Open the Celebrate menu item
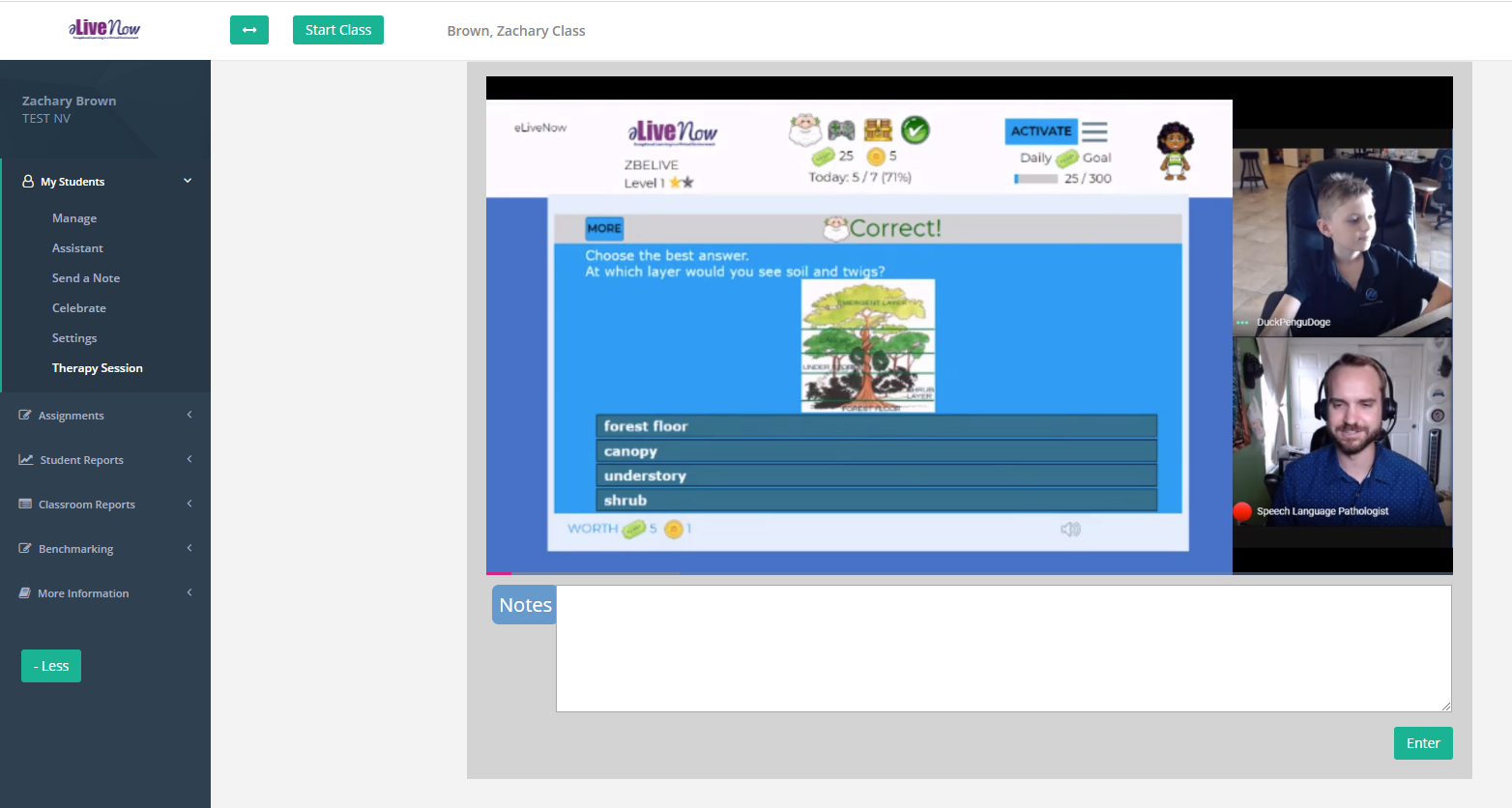Viewport: 1512px width, 808px height. 79,308
